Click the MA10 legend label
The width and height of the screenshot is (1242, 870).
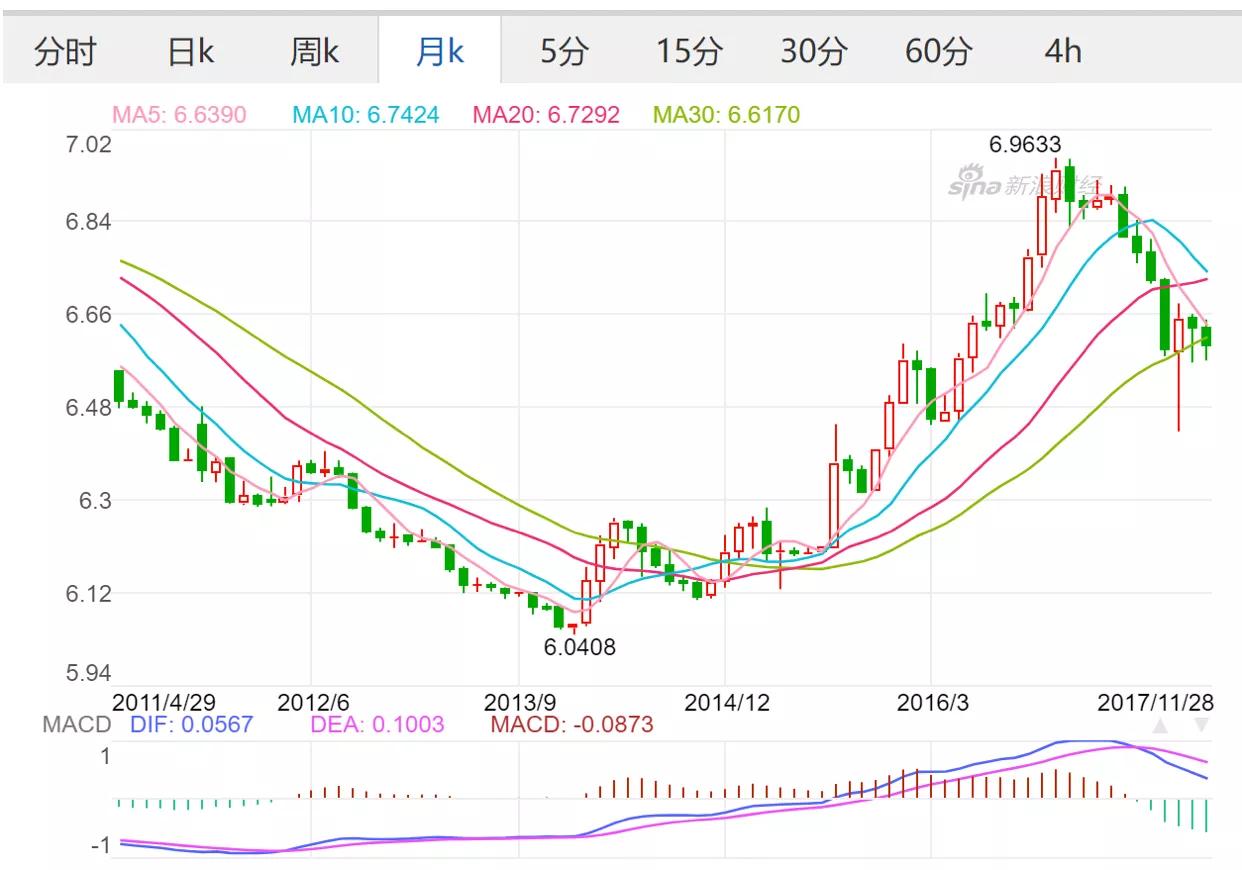(x=366, y=115)
